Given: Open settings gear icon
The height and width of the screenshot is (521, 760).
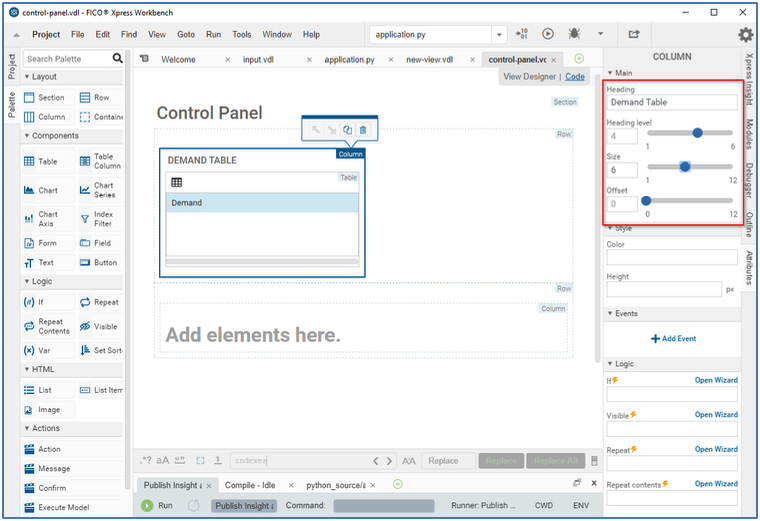Looking at the screenshot, I should 745,34.
